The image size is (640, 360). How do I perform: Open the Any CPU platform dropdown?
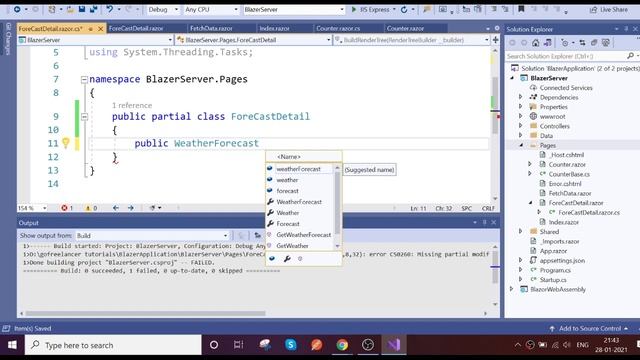[211, 9]
